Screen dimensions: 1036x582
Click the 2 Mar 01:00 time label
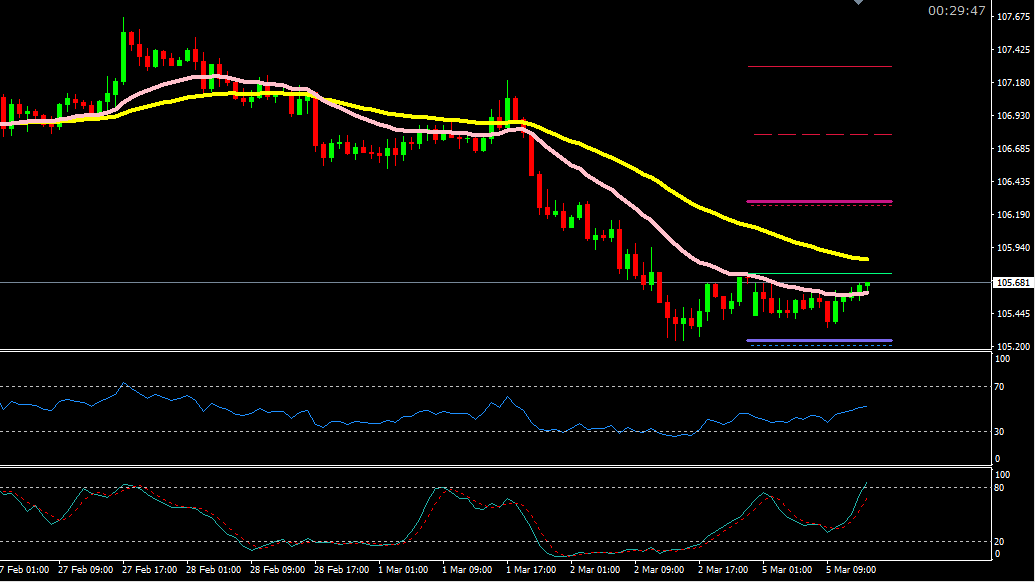[595, 569]
